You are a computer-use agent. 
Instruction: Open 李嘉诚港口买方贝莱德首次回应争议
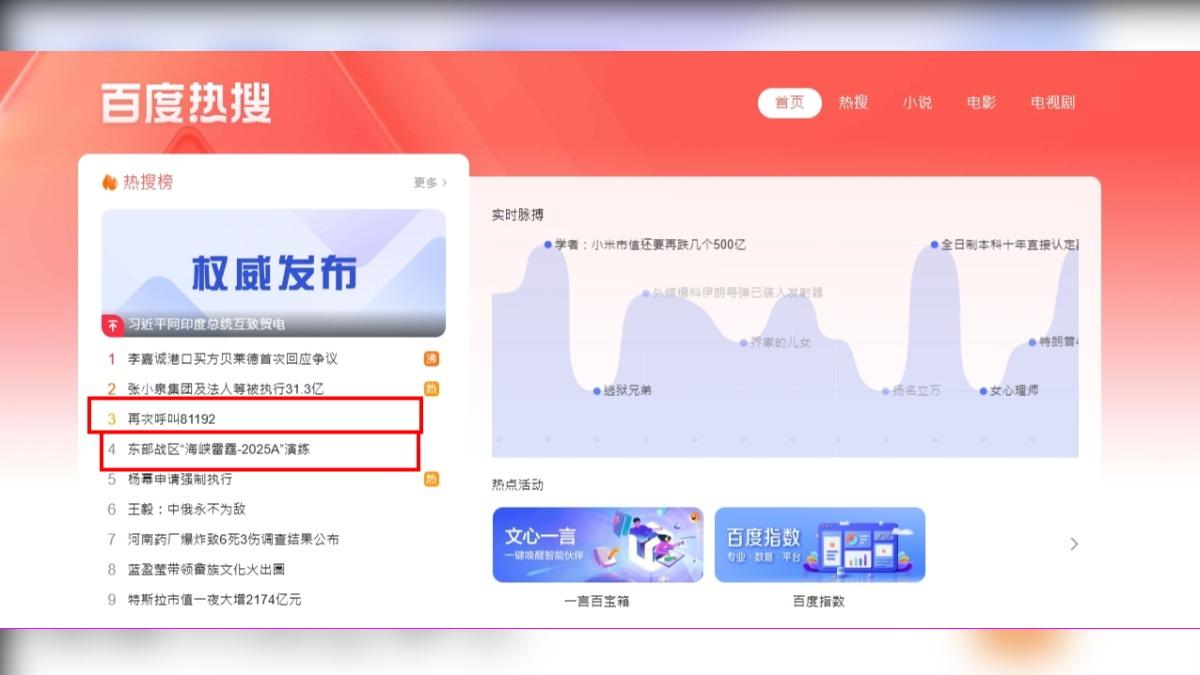pos(233,359)
